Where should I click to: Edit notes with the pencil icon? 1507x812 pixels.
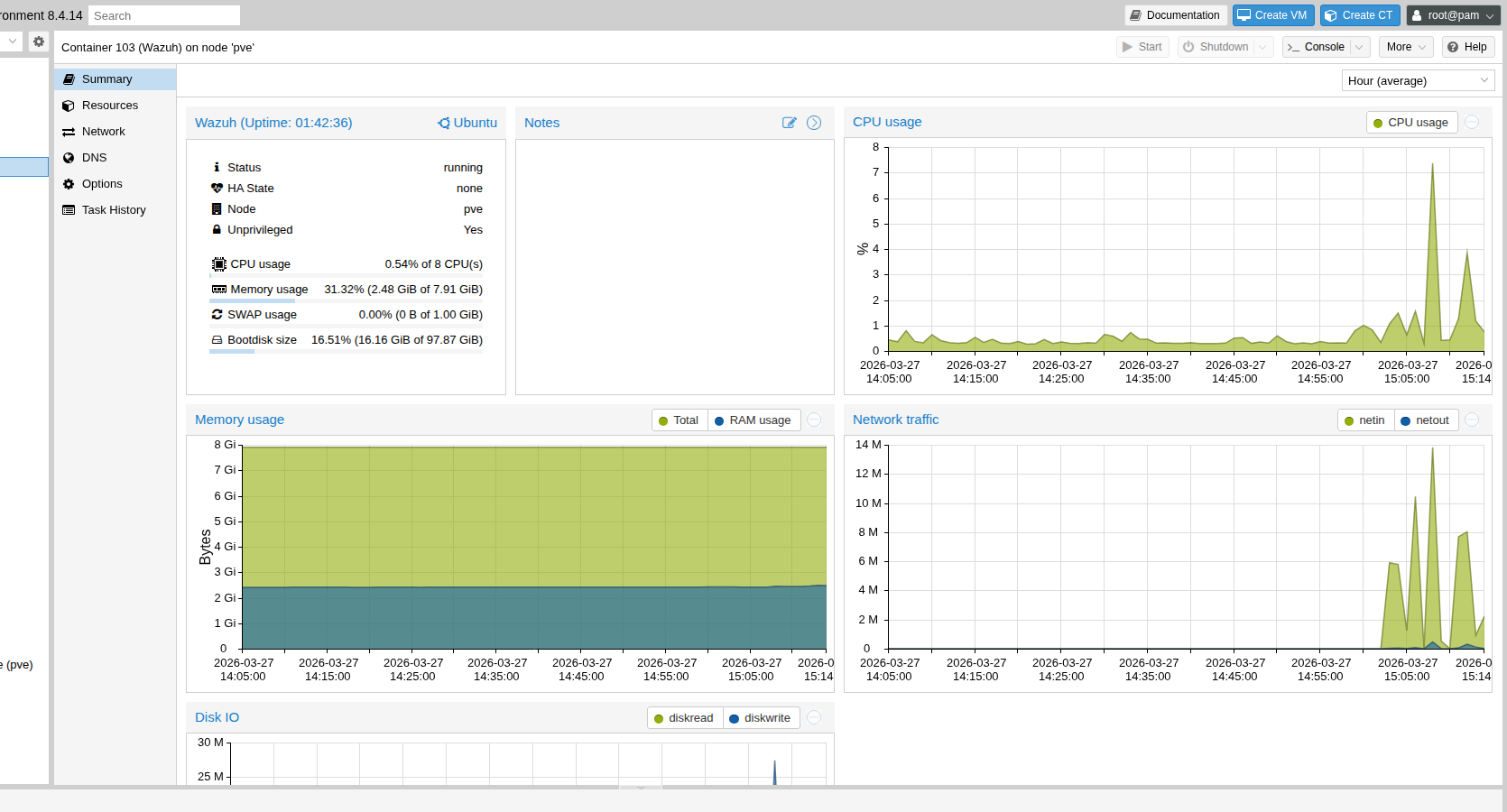[x=790, y=123]
